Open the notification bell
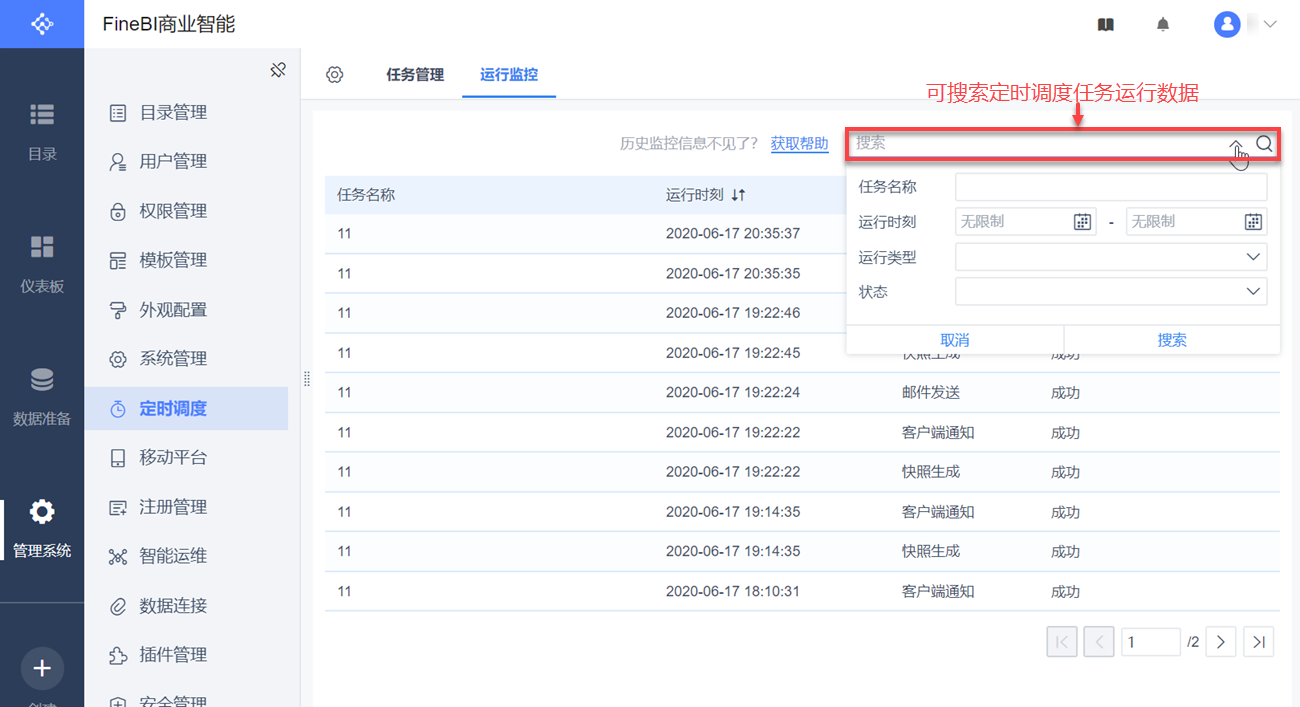The width and height of the screenshot is (1300, 707). (1163, 25)
